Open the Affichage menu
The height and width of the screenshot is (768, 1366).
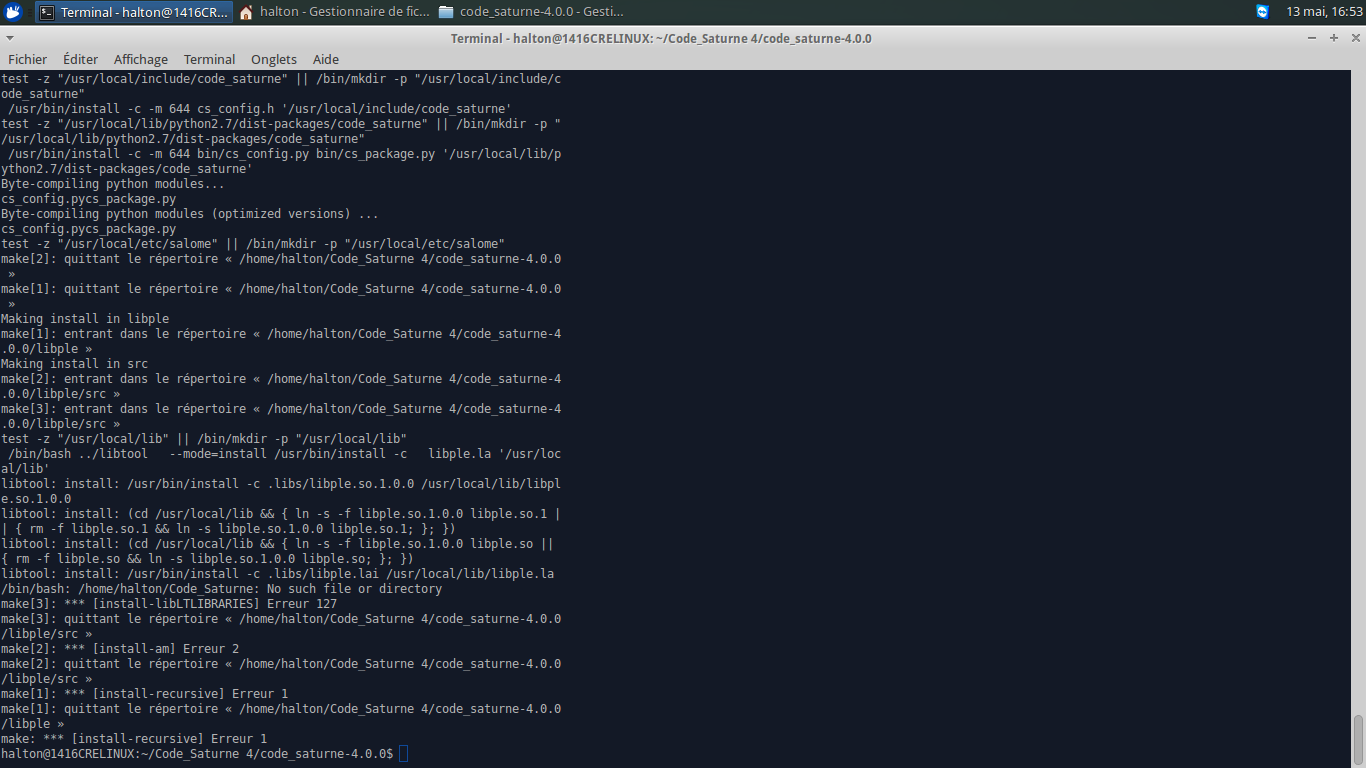click(x=141, y=60)
